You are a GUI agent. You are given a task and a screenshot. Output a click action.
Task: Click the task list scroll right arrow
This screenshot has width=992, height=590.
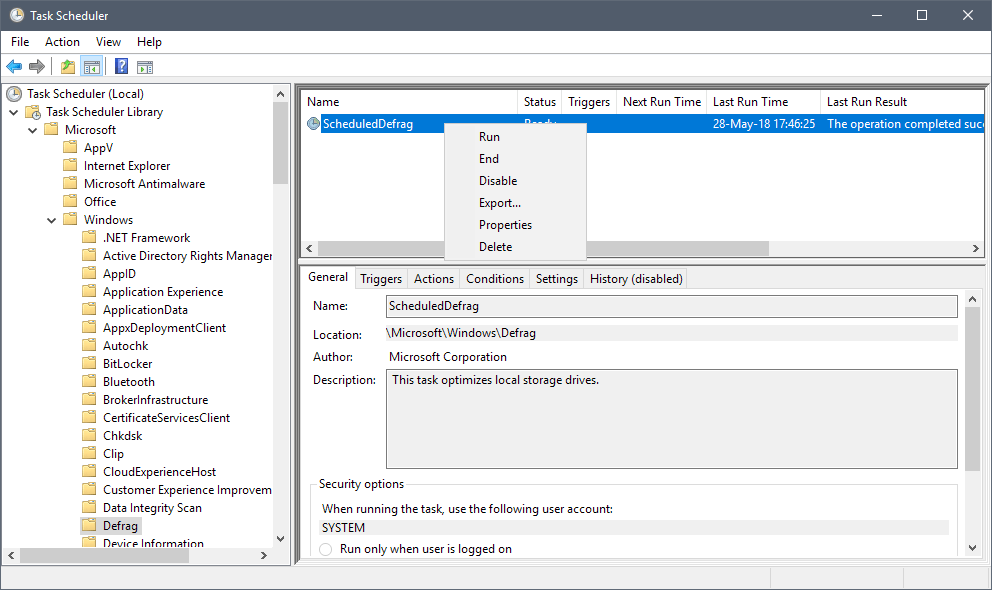tap(976, 249)
